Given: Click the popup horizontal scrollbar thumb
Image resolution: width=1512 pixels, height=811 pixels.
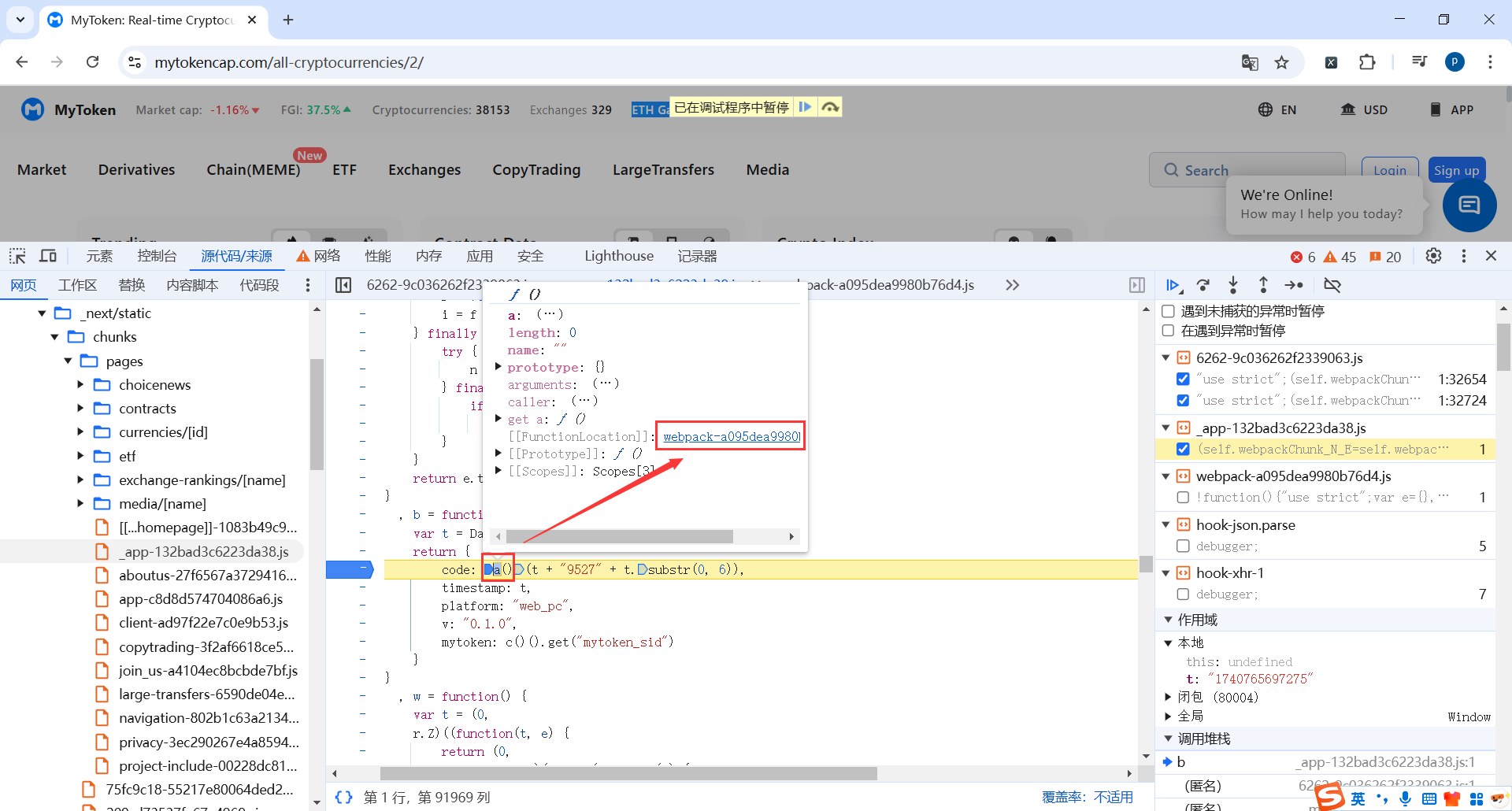Looking at the screenshot, I should pos(620,536).
